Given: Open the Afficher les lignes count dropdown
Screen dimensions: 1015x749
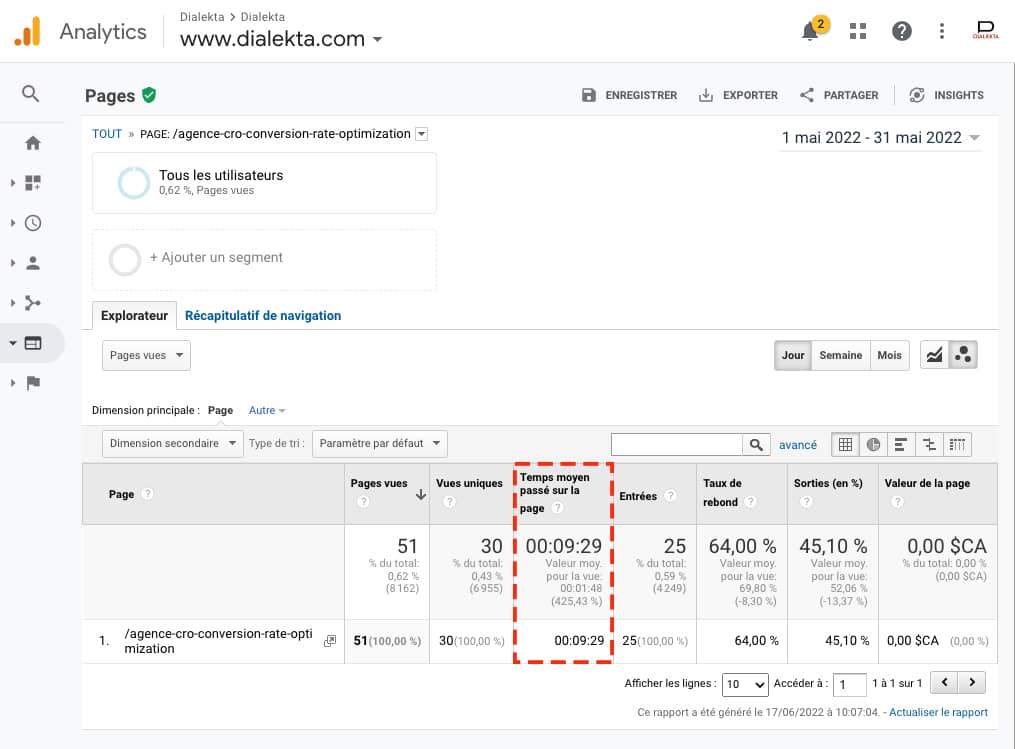Looking at the screenshot, I should click(745, 684).
